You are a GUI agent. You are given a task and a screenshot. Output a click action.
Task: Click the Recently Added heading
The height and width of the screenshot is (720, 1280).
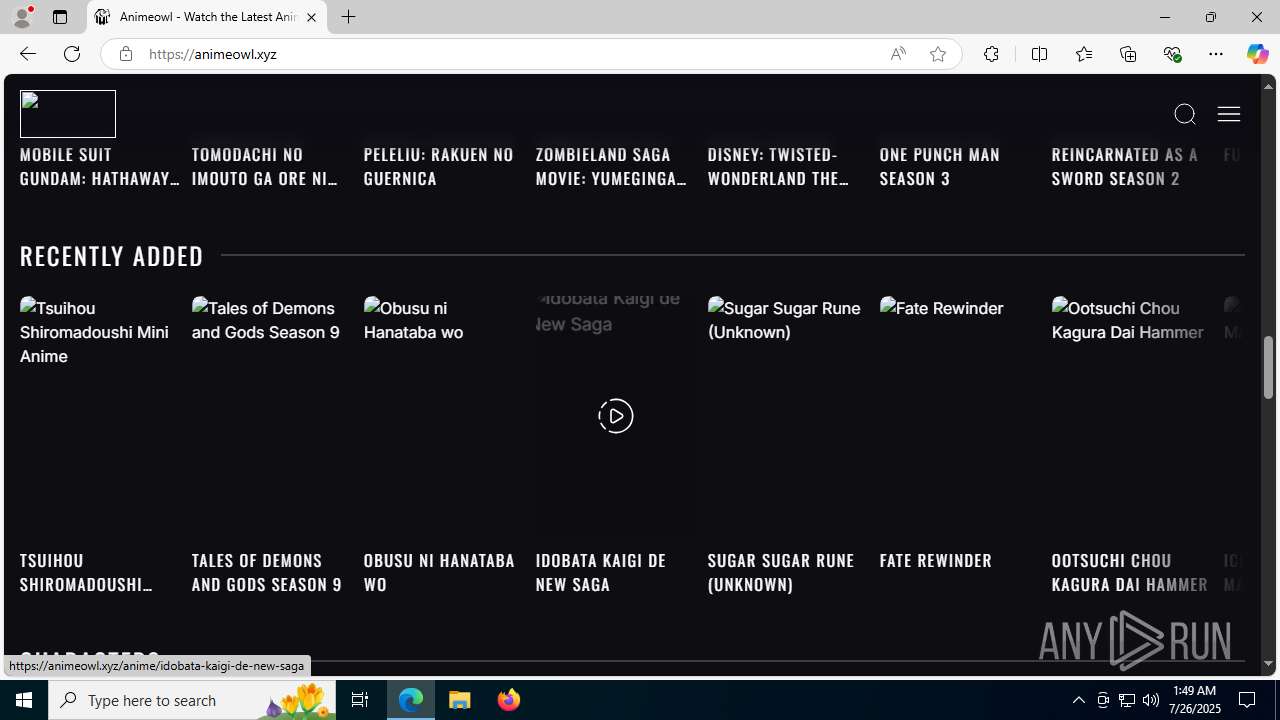[x=112, y=255]
